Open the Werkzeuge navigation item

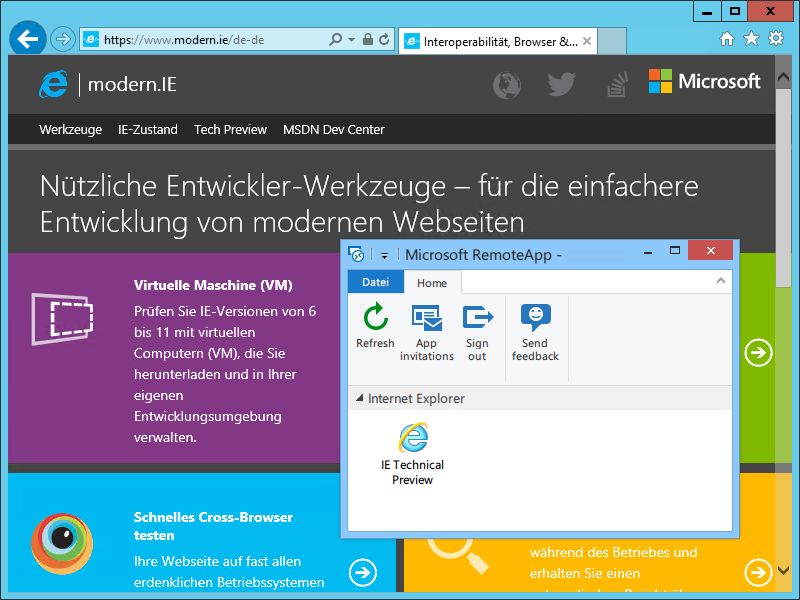tap(70, 130)
